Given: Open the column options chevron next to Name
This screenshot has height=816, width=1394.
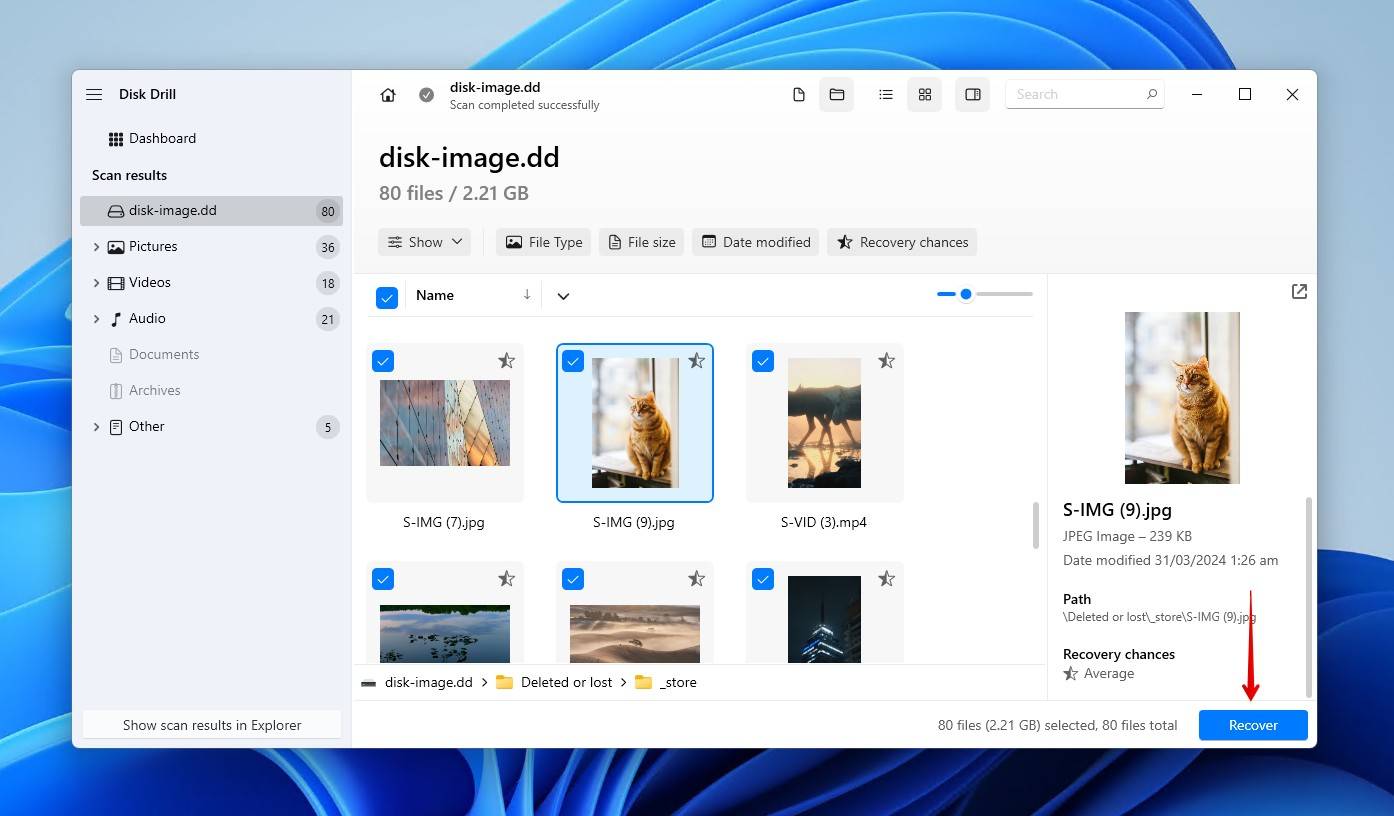Looking at the screenshot, I should tap(563, 296).
